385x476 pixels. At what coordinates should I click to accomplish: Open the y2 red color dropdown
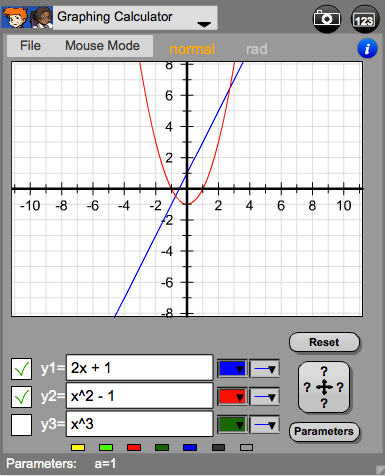coord(232,397)
